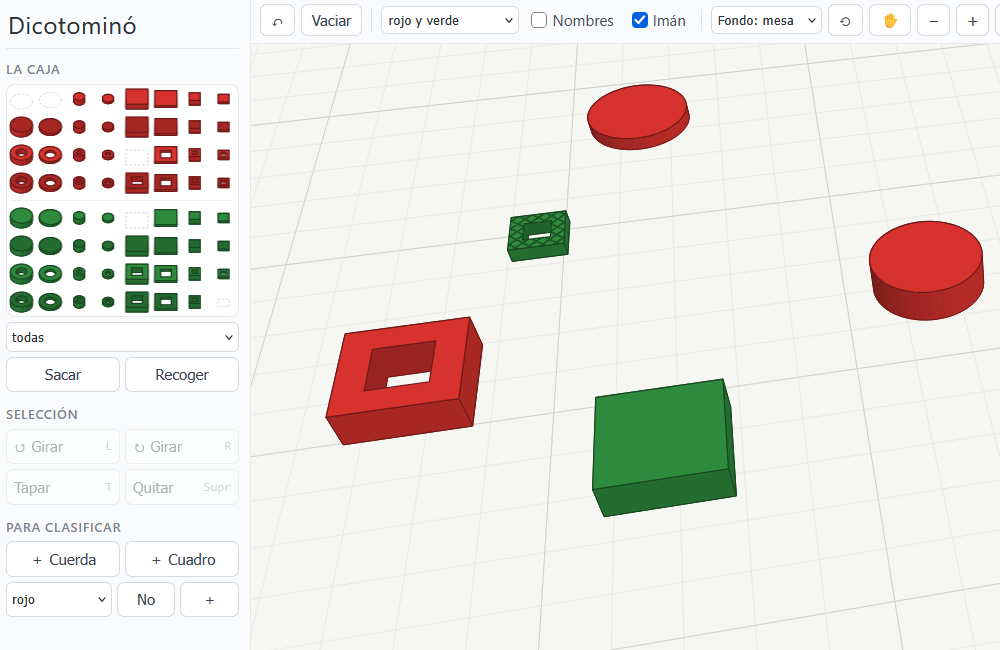Click the undo arrow in the toolbar
Image resolution: width=1000 pixels, height=650 pixels.
[277, 20]
